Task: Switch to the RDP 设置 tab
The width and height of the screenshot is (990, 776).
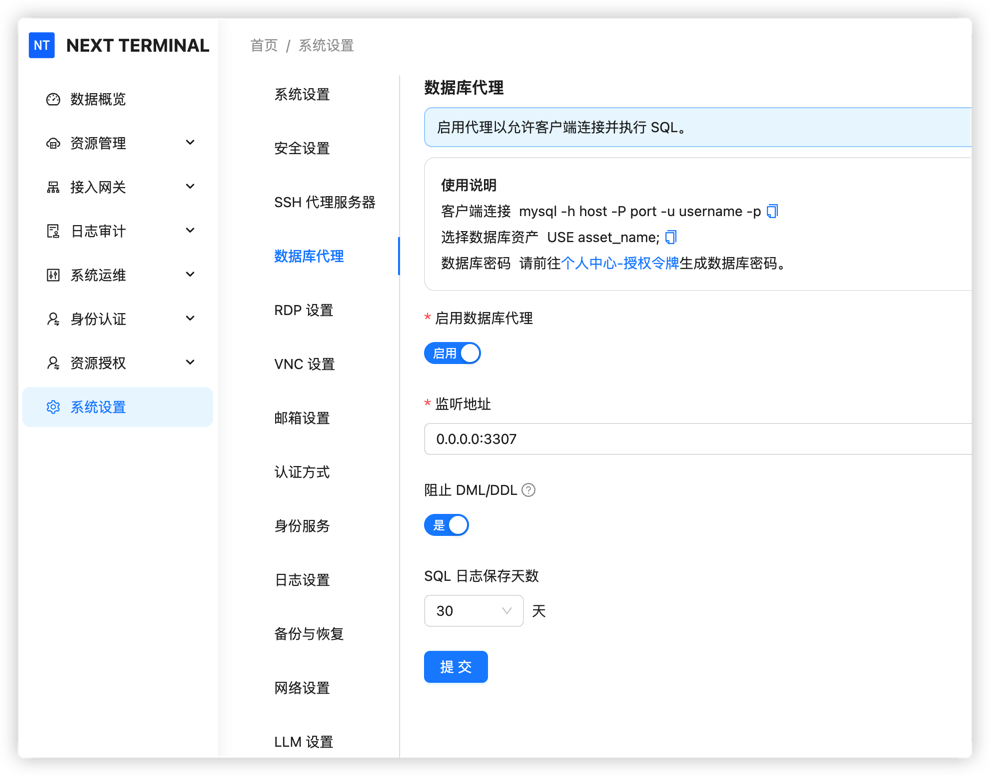Action: (304, 310)
